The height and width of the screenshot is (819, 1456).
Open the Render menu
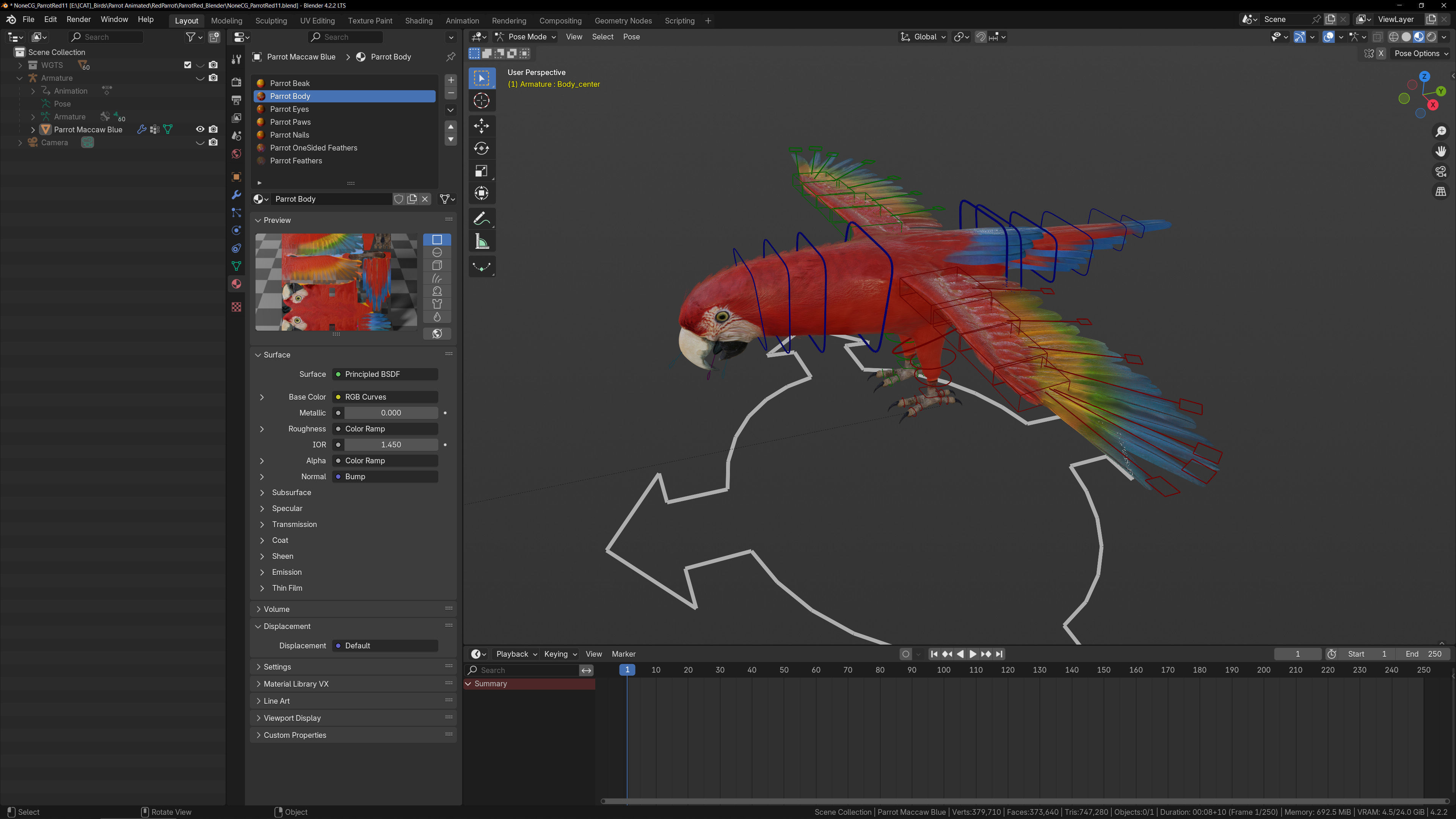(78, 19)
